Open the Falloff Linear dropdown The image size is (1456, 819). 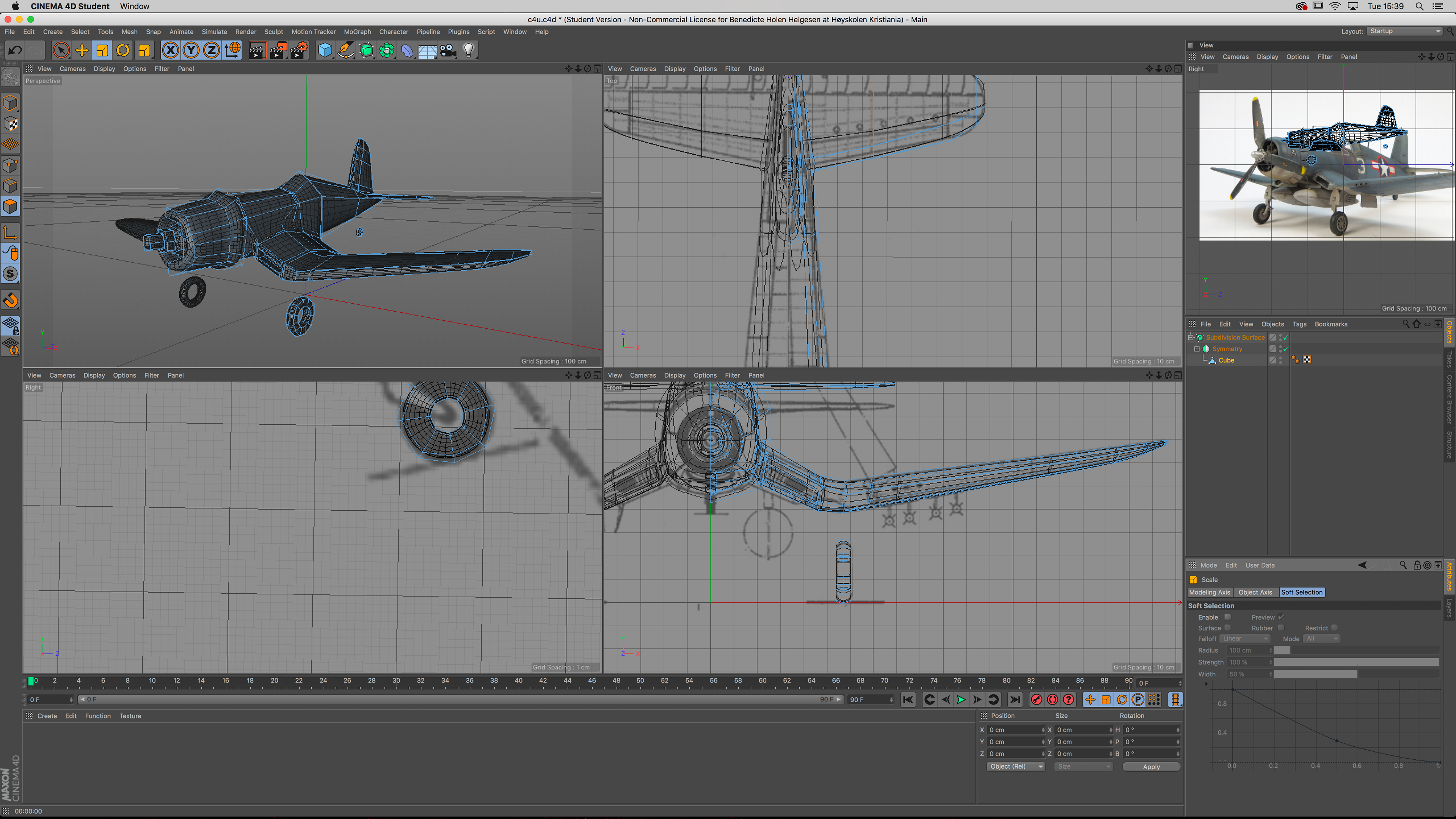coord(1245,639)
